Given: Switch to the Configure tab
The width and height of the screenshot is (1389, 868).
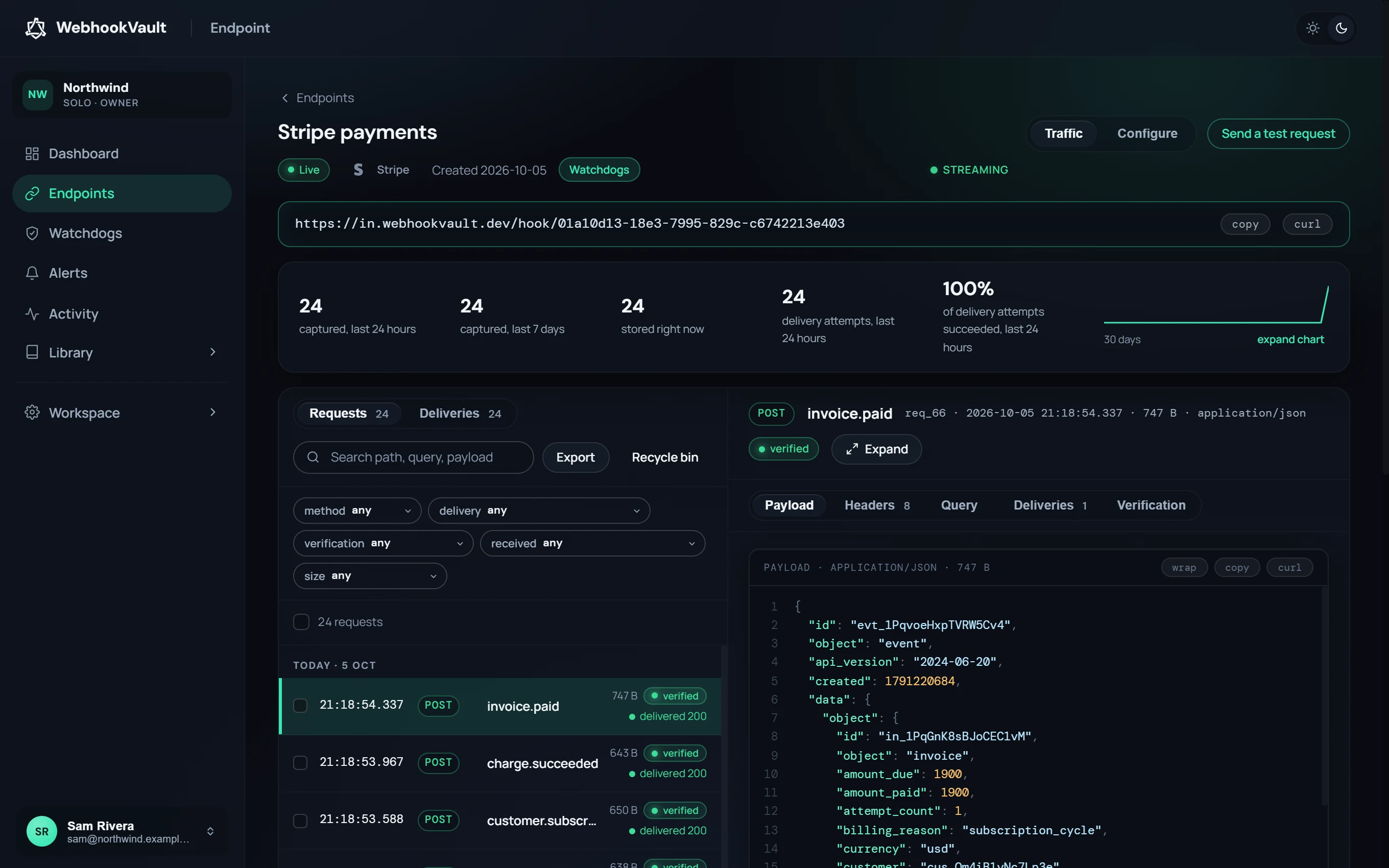Looking at the screenshot, I should [x=1147, y=133].
